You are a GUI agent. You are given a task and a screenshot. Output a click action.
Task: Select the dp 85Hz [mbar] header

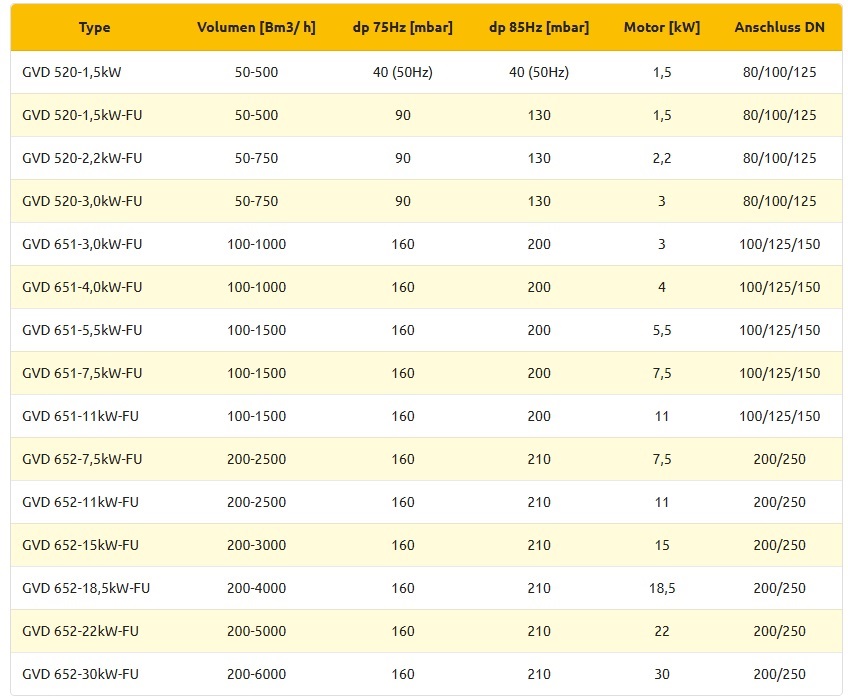(x=538, y=27)
